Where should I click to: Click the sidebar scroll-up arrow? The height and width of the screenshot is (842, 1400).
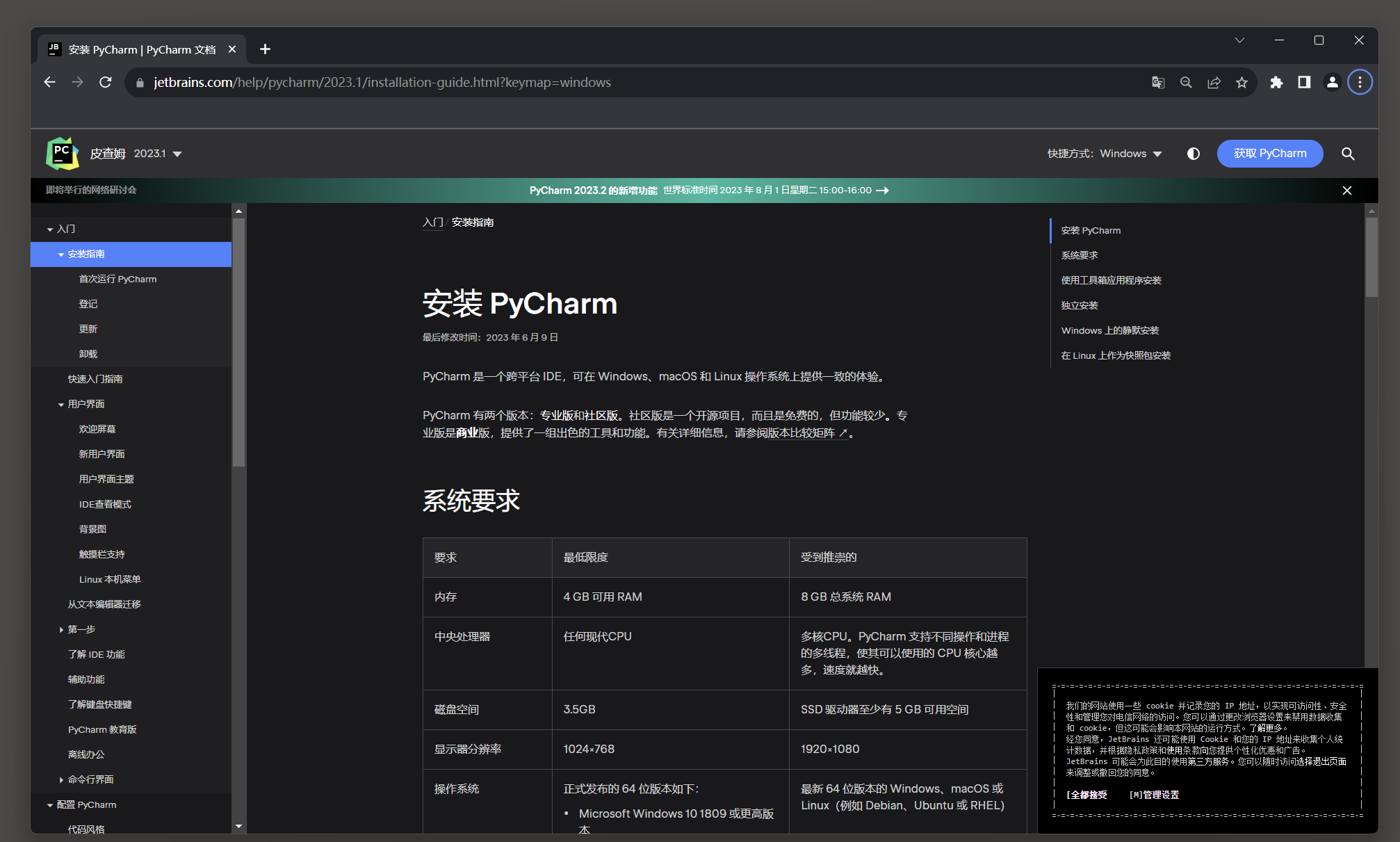(238, 211)
